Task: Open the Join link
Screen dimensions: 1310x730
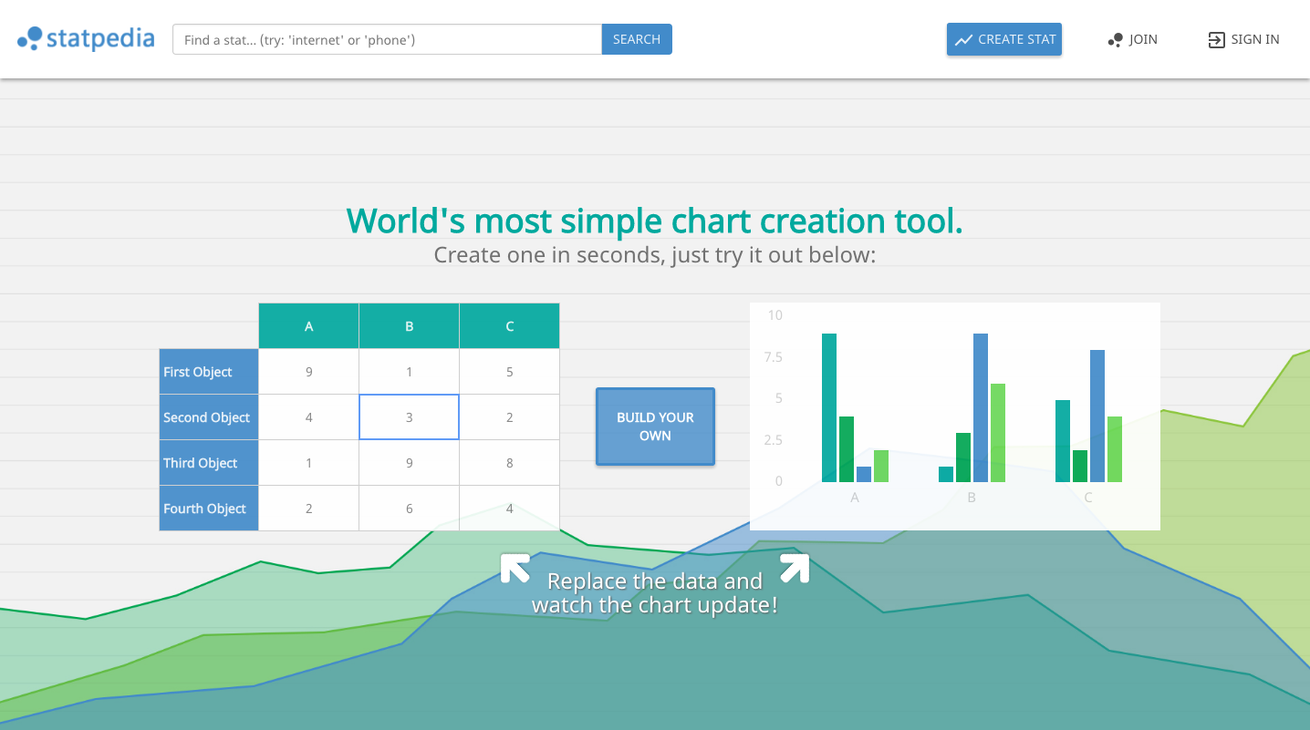Action: [x=1133, y=39]
